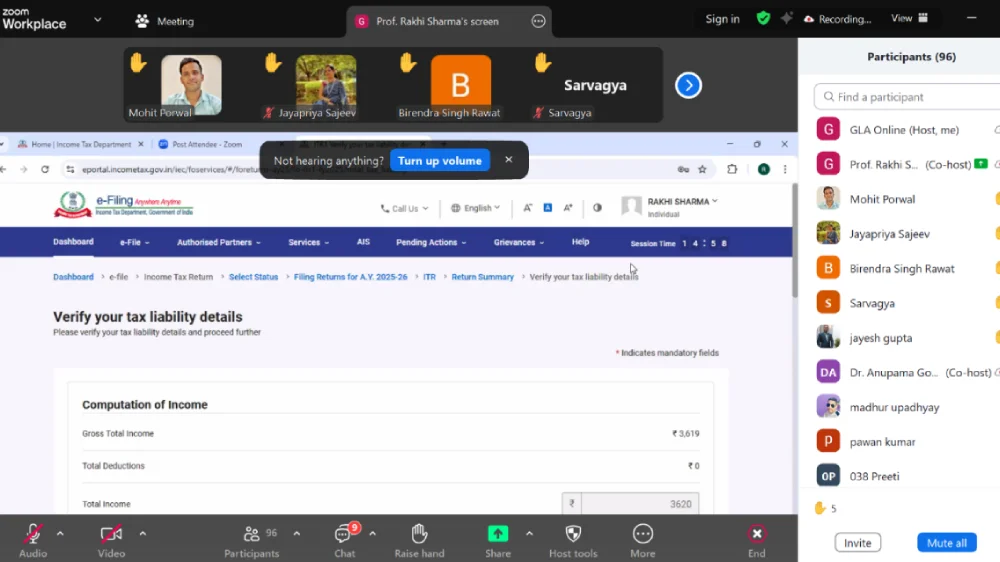Click next arrow in participant video strip
The width and height of the screenshot is (1000, 562).
click(x=688, y=85)
